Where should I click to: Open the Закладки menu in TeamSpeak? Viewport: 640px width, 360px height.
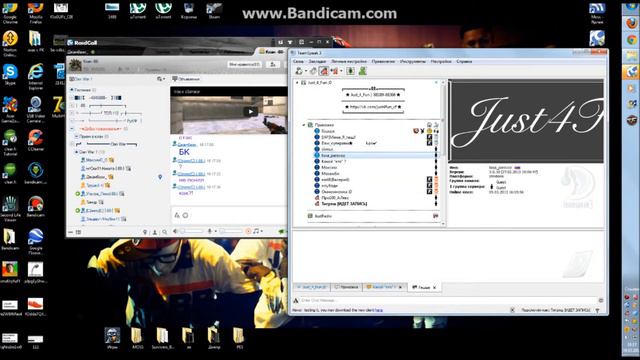(x=317, y=61)
